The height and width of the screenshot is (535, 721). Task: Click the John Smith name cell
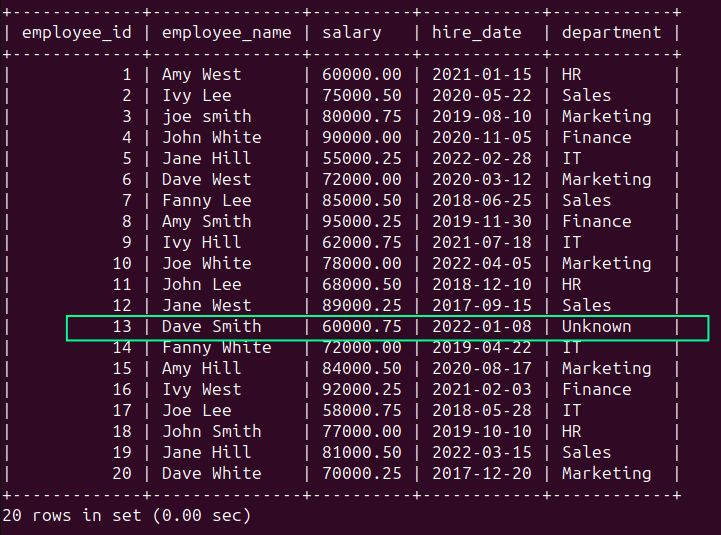211,431
